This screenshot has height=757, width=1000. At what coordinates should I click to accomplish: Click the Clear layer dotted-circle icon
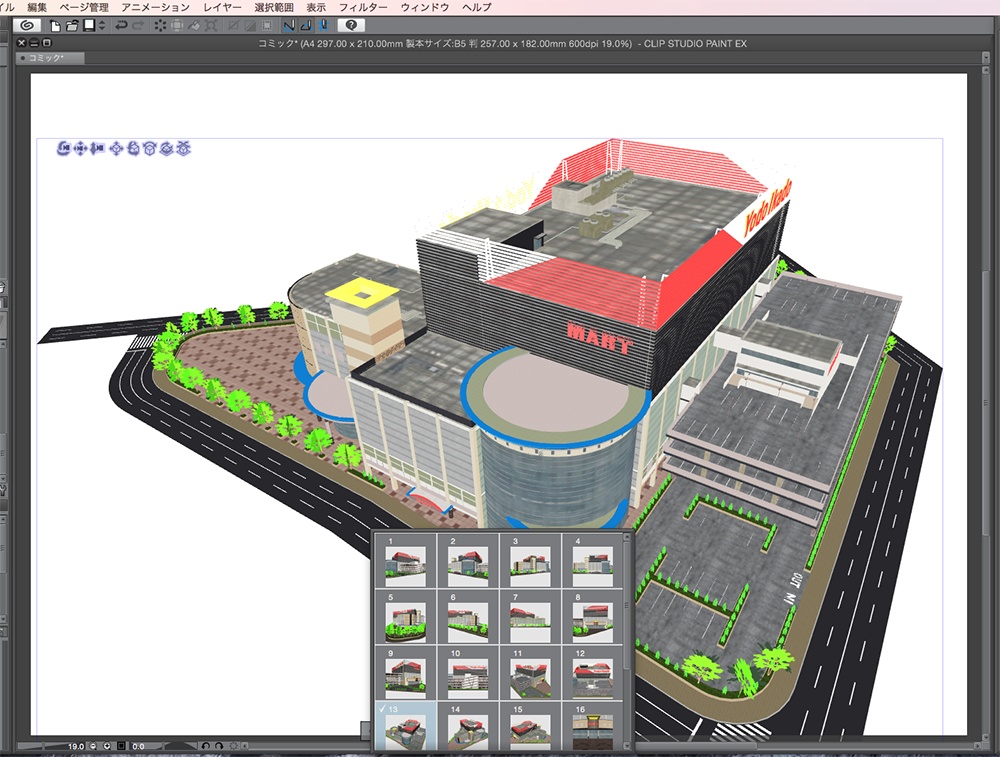click(160, 26)
